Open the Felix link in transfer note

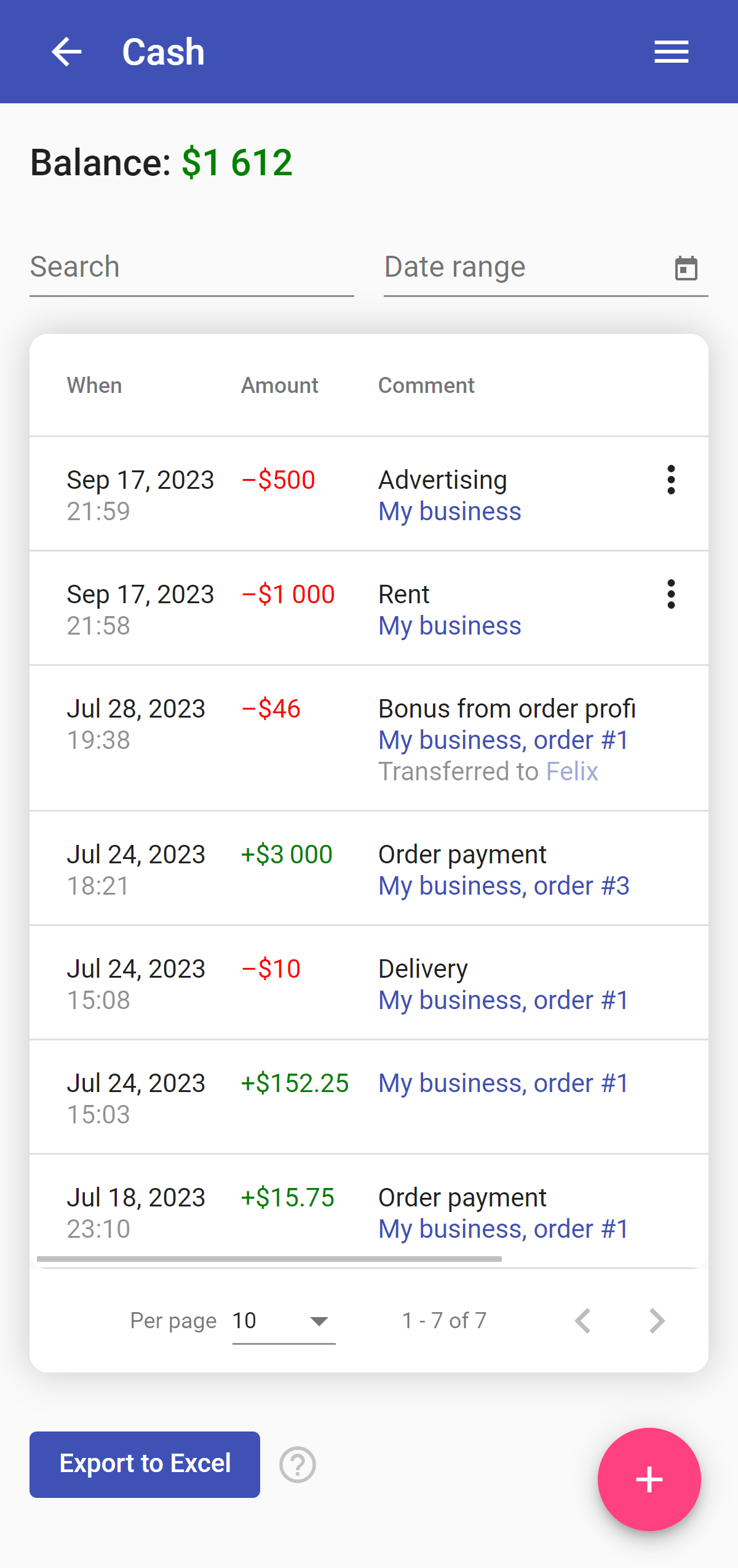click(572, 771)
